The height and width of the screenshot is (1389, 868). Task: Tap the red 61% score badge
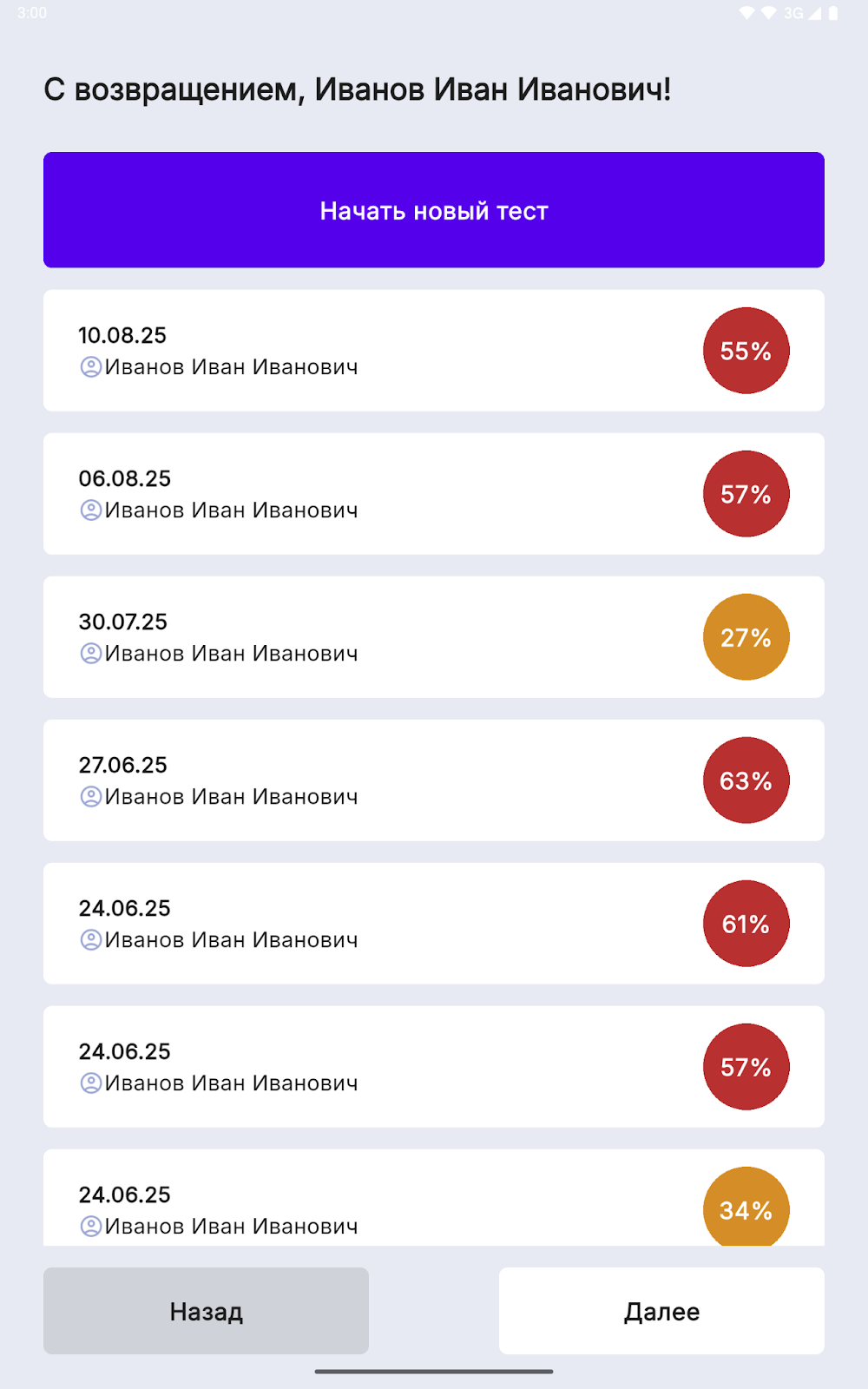746,924
